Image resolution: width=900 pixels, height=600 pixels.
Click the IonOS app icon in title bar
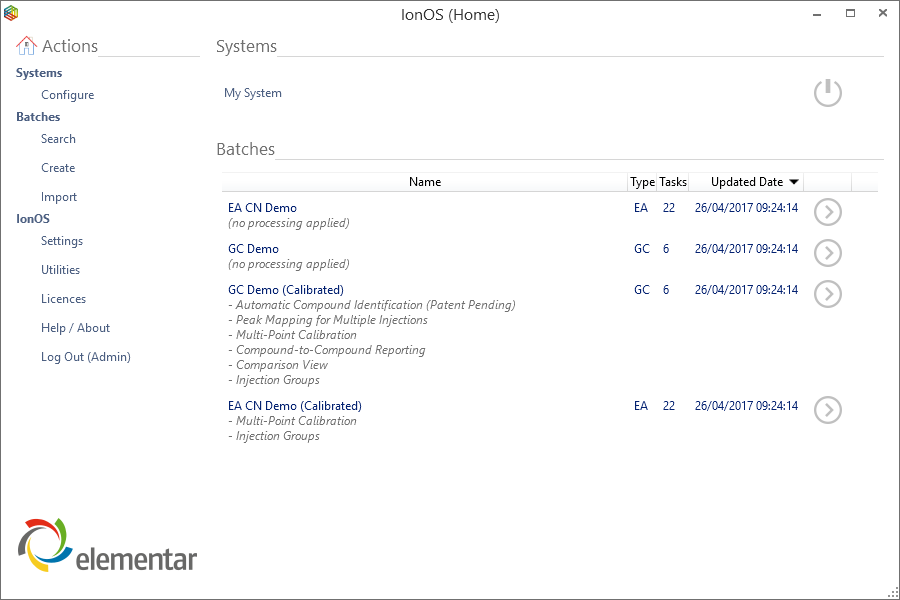pyautogui.click(x=11, y=13)
